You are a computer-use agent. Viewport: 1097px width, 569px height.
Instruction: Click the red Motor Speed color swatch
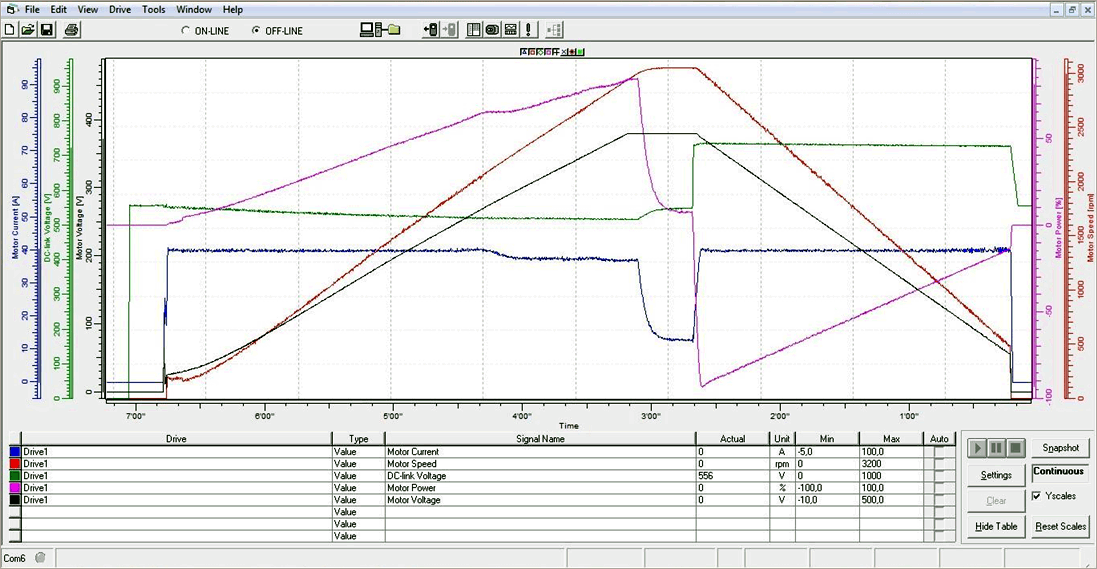(15, 463)
